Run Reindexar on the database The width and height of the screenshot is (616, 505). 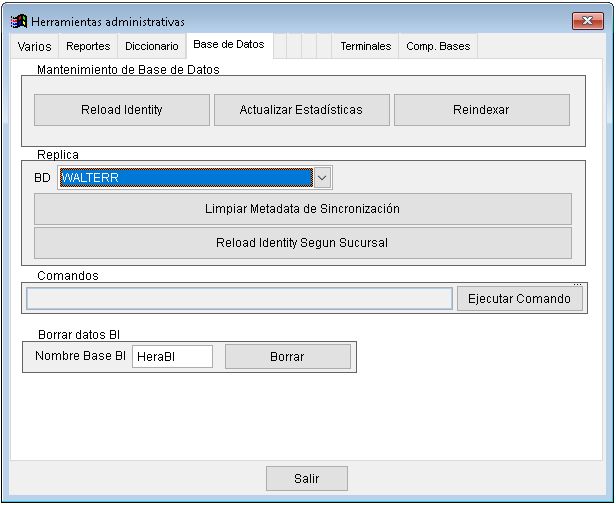tap(481, 110)
